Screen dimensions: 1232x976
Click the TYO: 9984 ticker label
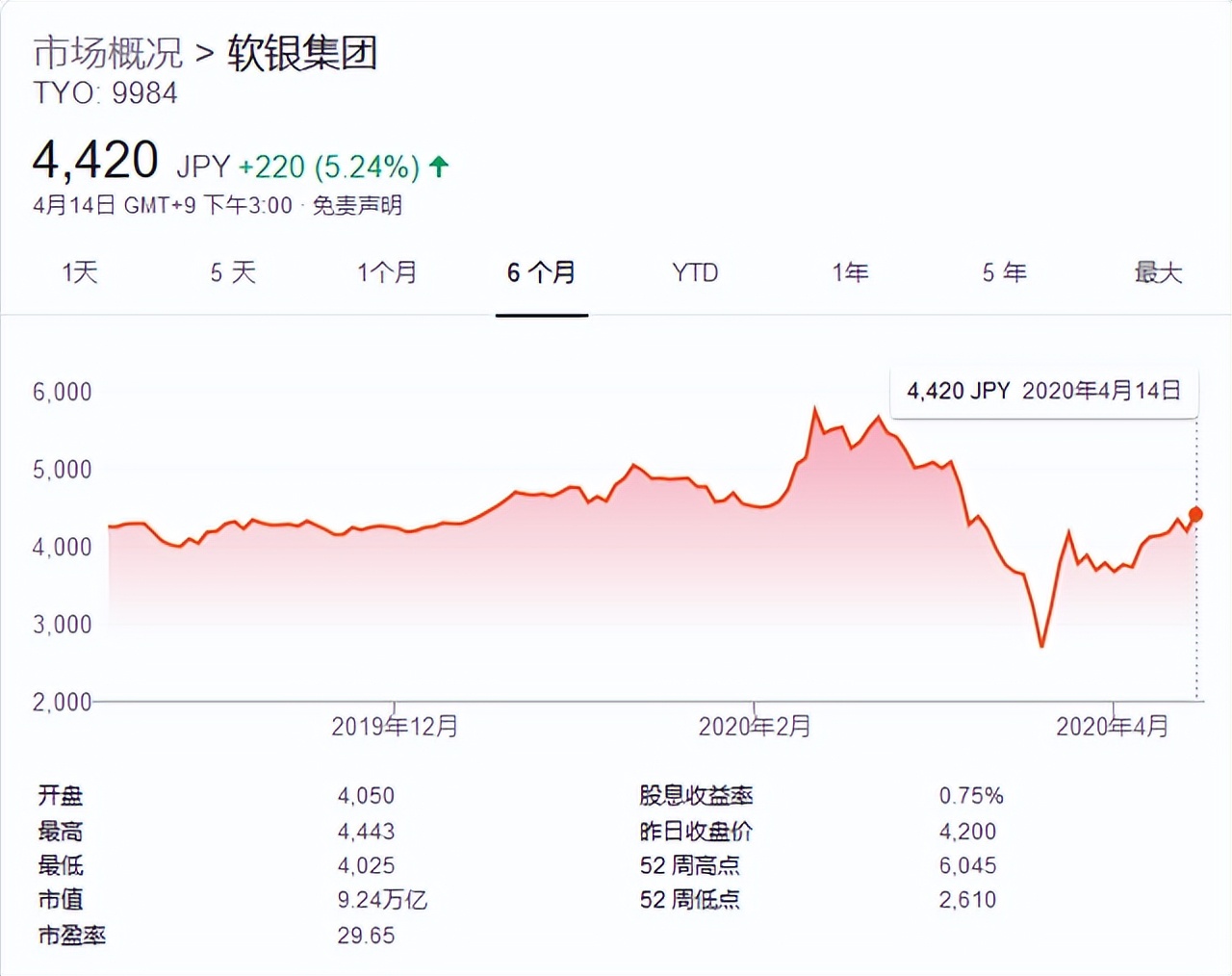click(105, 93)
